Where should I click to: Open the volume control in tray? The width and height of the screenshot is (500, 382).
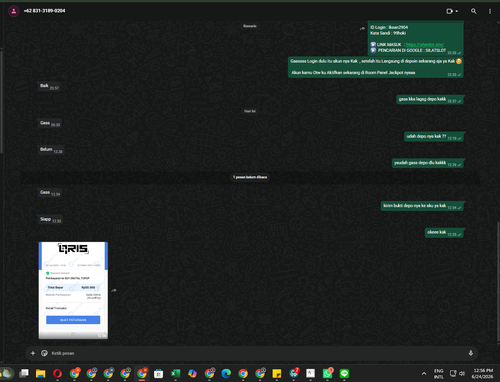462,373
